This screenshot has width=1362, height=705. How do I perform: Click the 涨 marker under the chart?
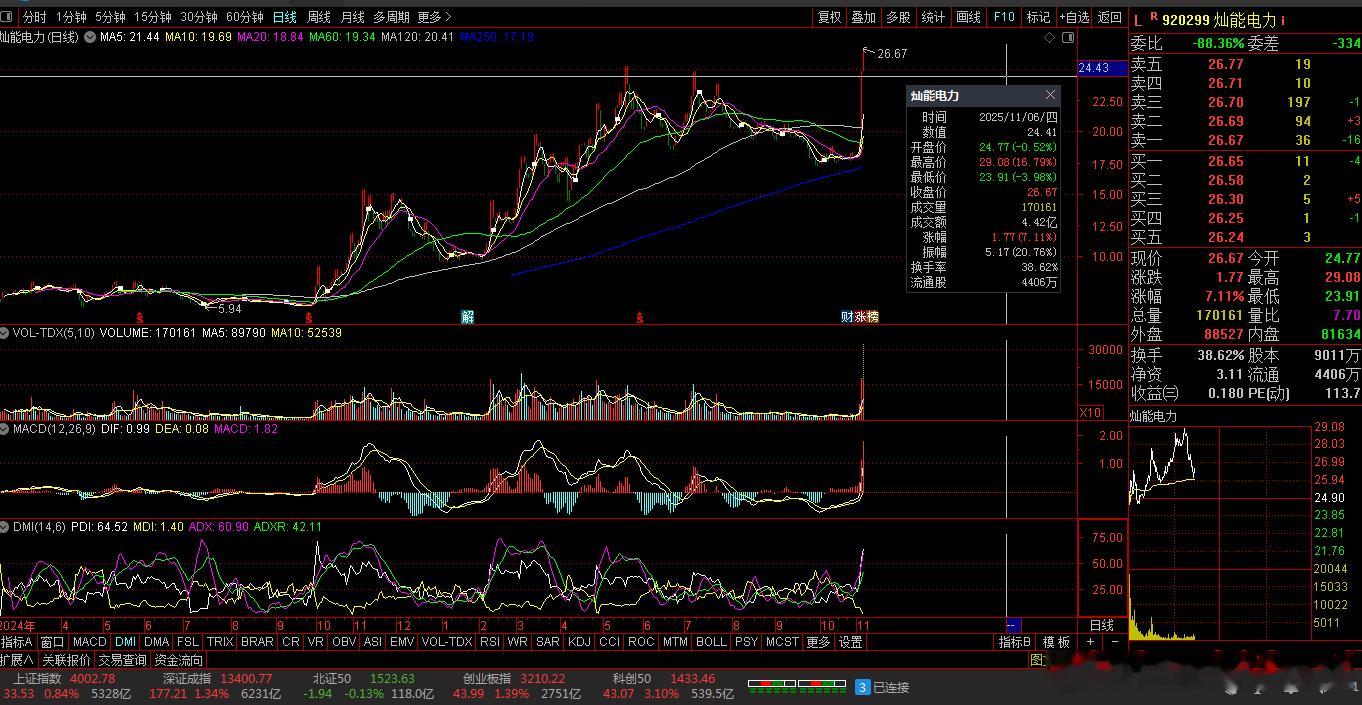[860, 317]
